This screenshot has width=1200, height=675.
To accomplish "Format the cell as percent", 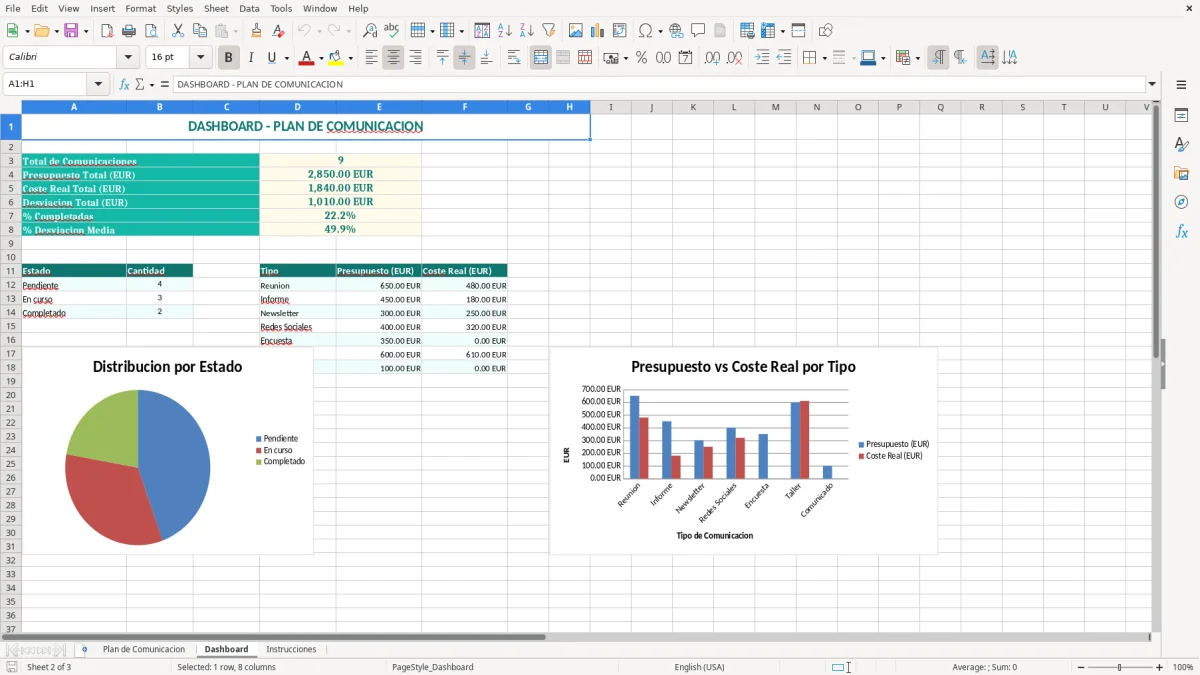I will point(641,58).
